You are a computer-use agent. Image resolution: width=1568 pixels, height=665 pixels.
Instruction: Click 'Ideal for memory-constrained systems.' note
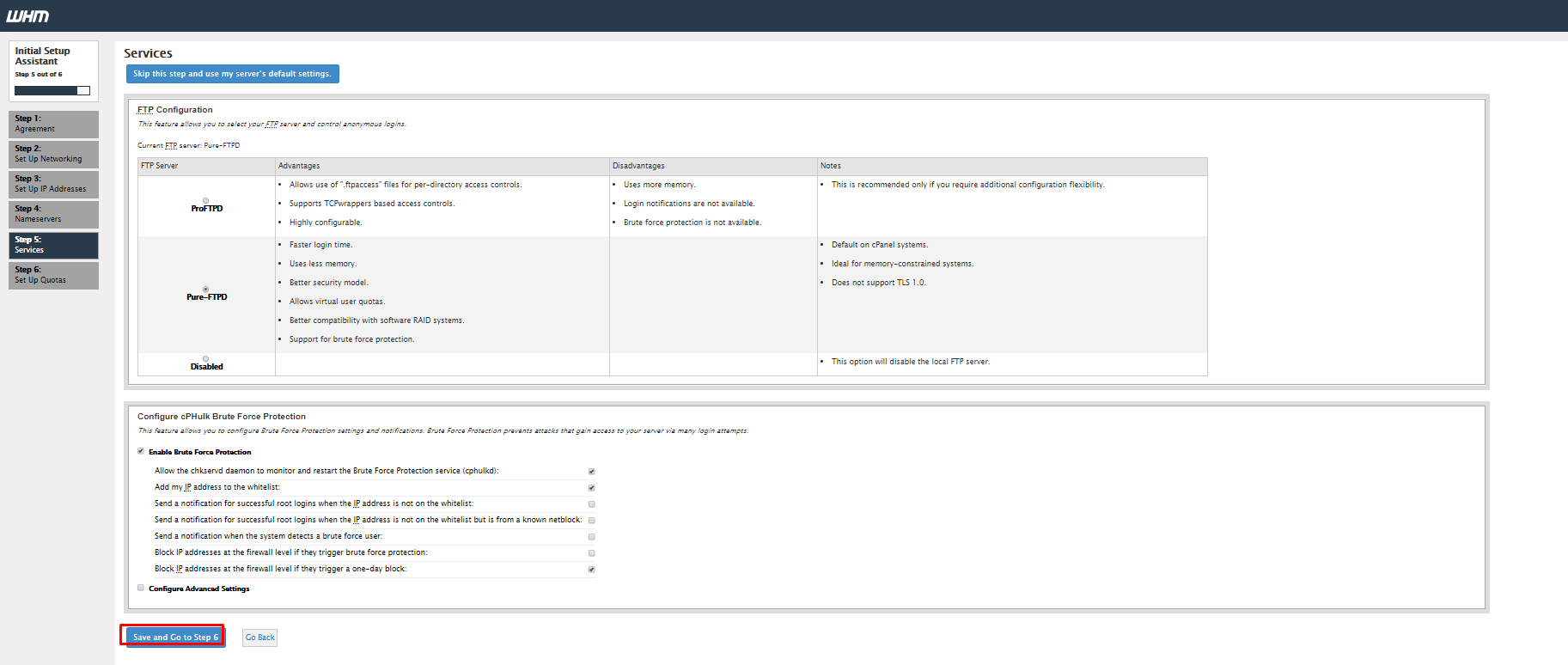coord(903,264)
